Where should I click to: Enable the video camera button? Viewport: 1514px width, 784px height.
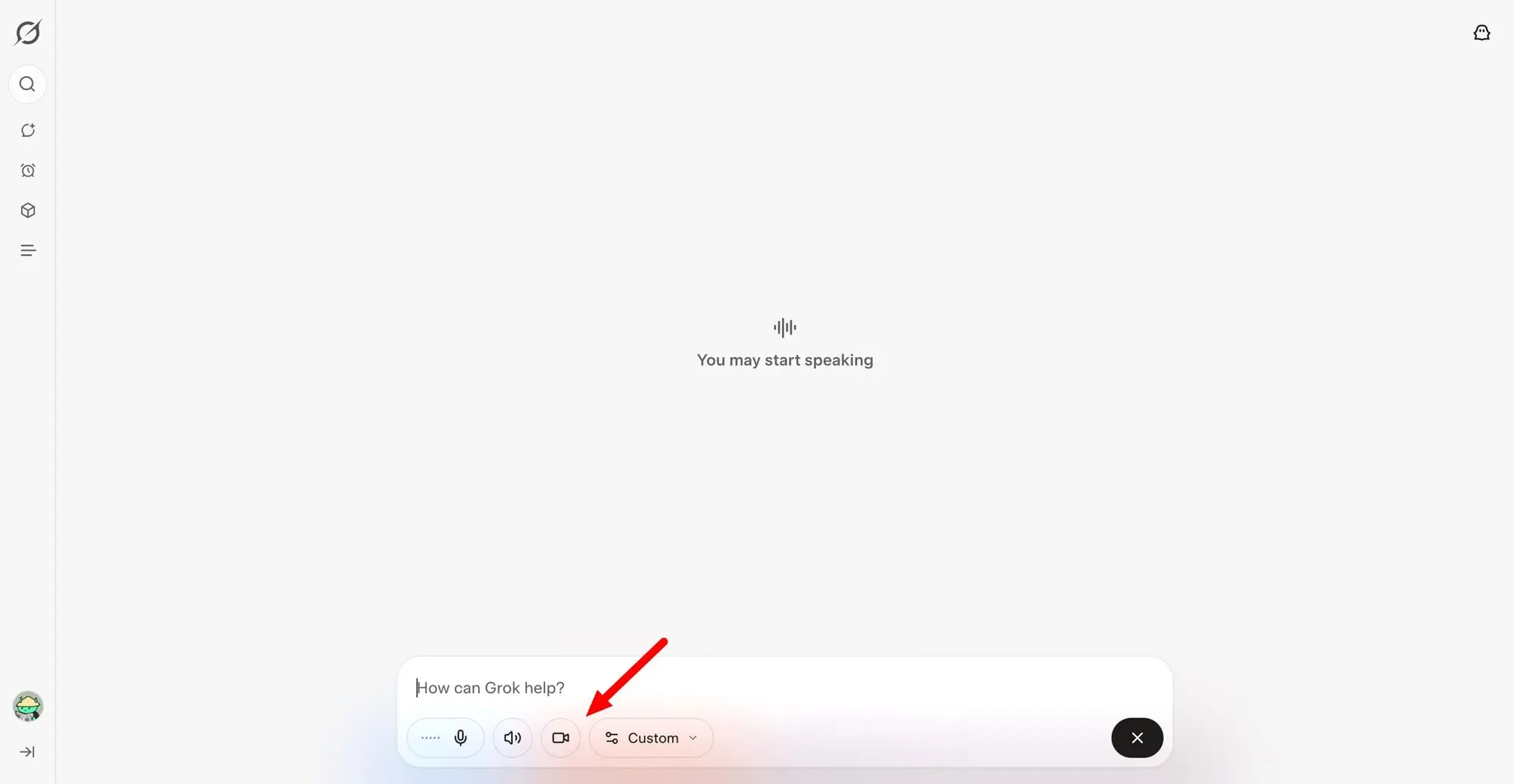coord(561,738)
